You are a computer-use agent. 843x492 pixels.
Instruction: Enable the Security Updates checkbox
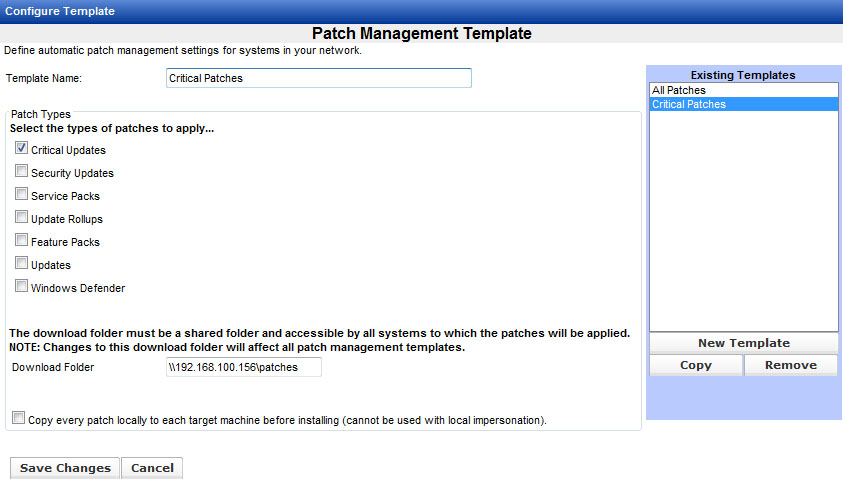point(21,172)
